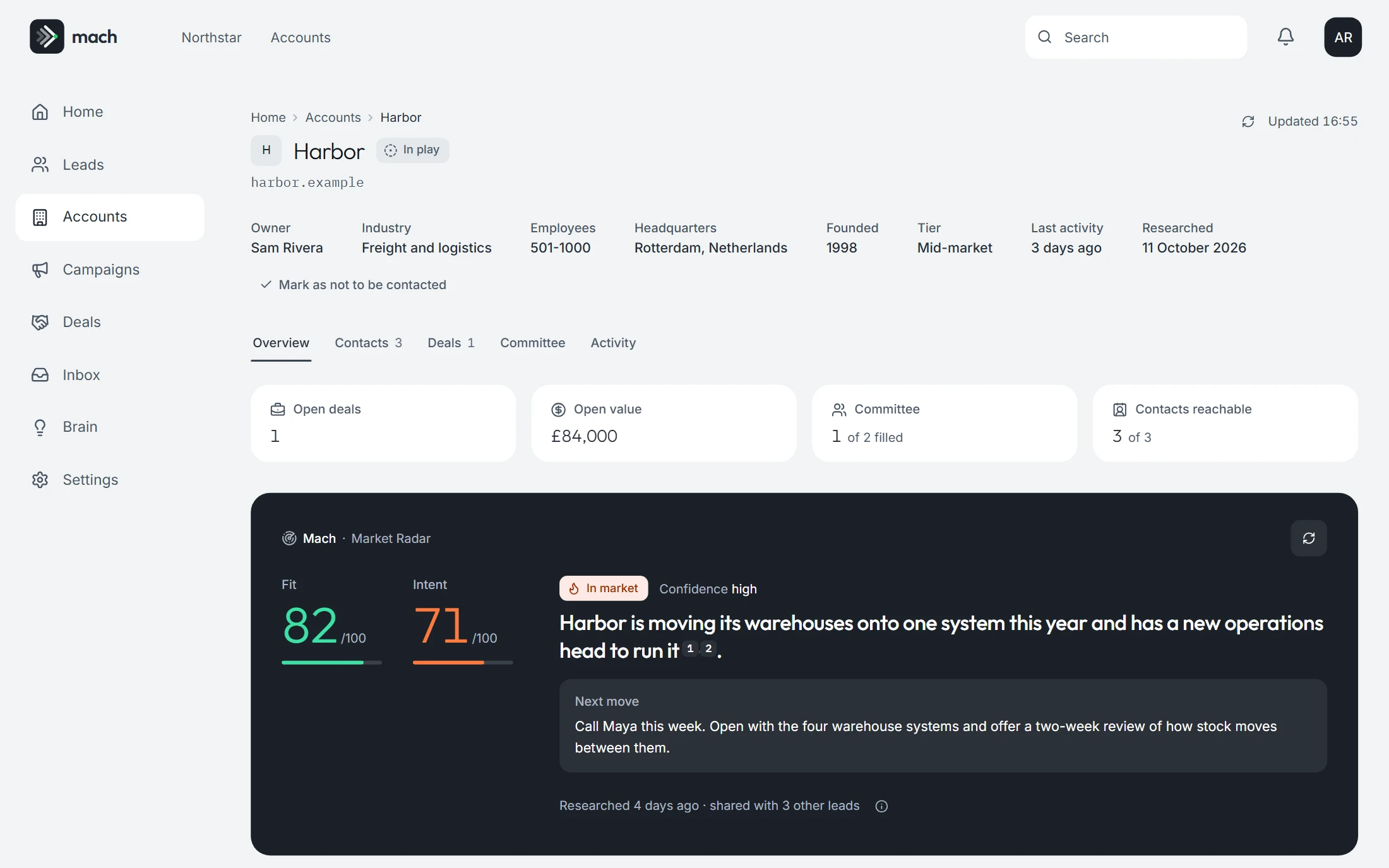Open Settings in sidebar
The width and height of the screenshot is (1389, 868).
[110, 480]
